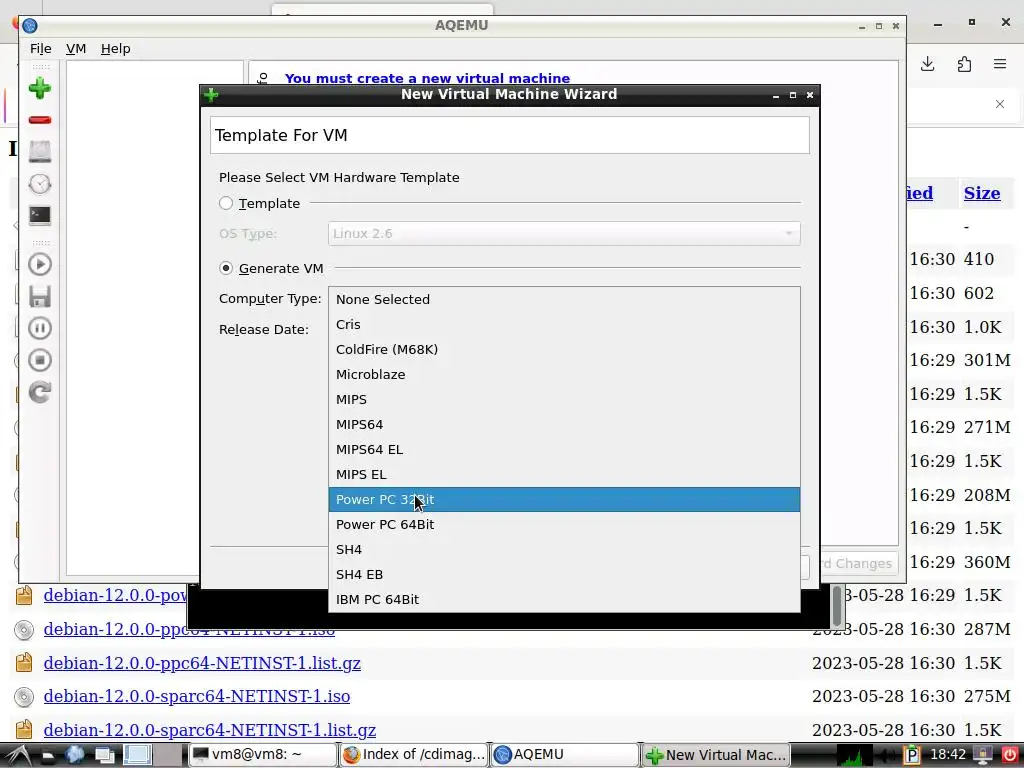
Task: Add new VM with green plus icon
Action: [x=40, y=88]
